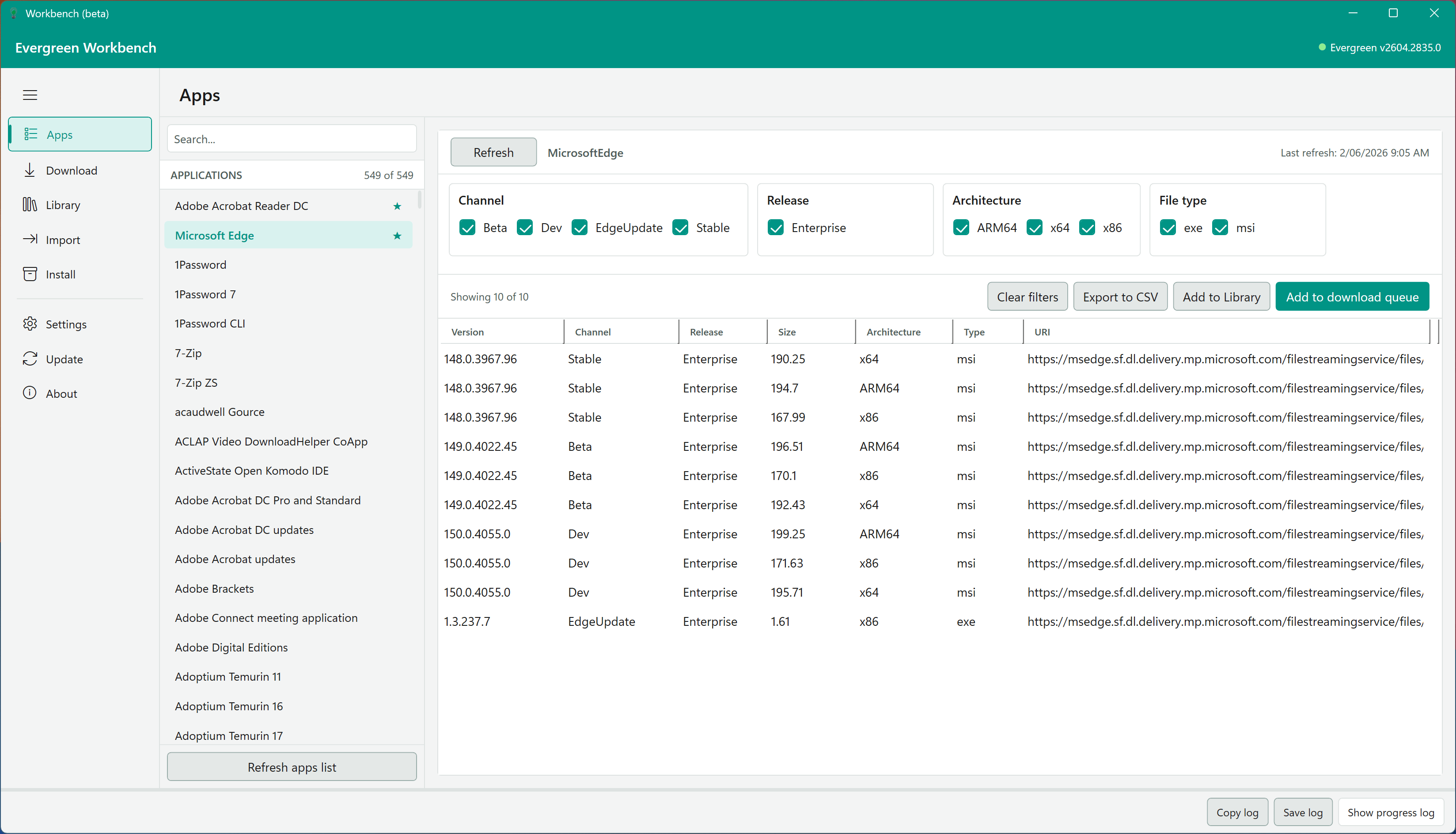Click the Workbench title bar app icon
The width and height of the screenshot is (1456, 834).
[x=14, y=13]
